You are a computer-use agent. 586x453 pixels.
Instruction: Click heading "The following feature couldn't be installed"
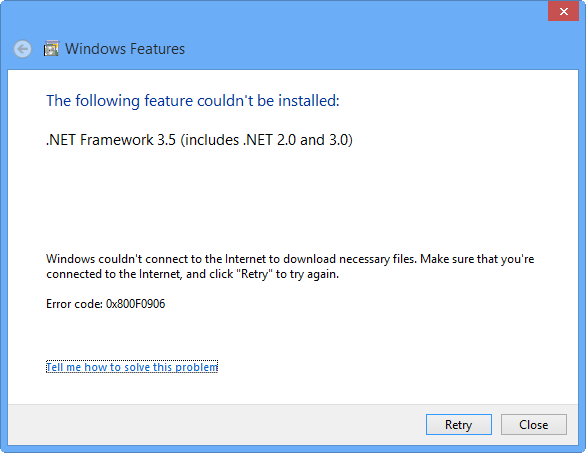click(x=192, y=101)
